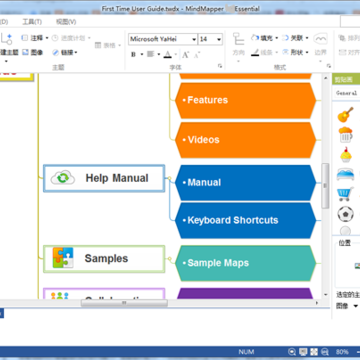360x360 pixels.
Task: Select the Sample Maps subtopic
Action: [x=246, y=263]
